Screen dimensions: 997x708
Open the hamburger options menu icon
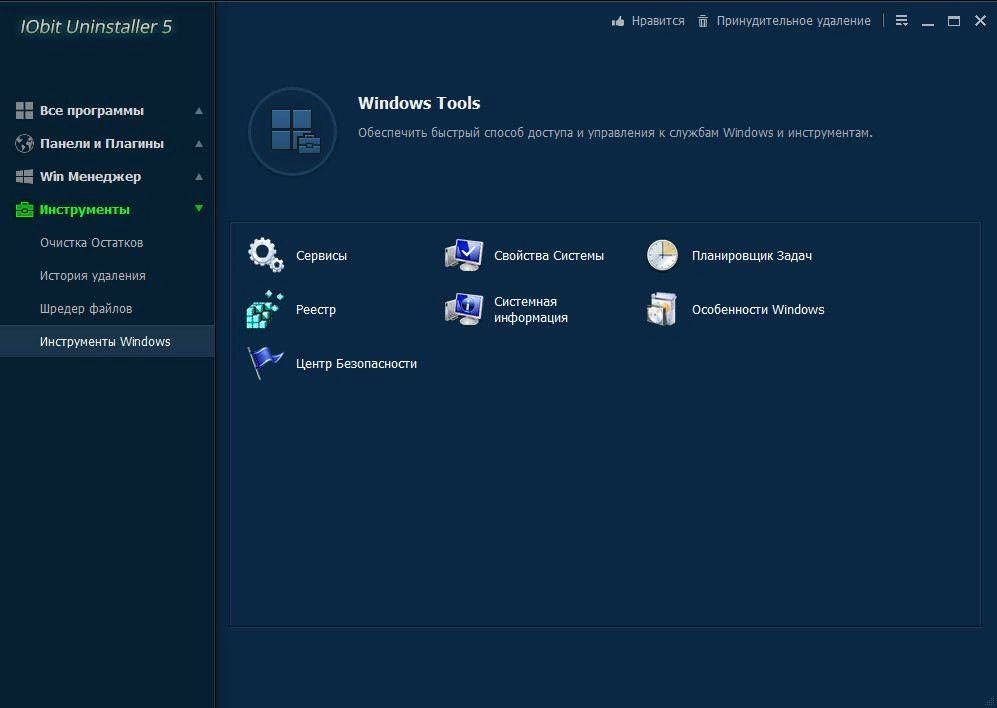902,21
